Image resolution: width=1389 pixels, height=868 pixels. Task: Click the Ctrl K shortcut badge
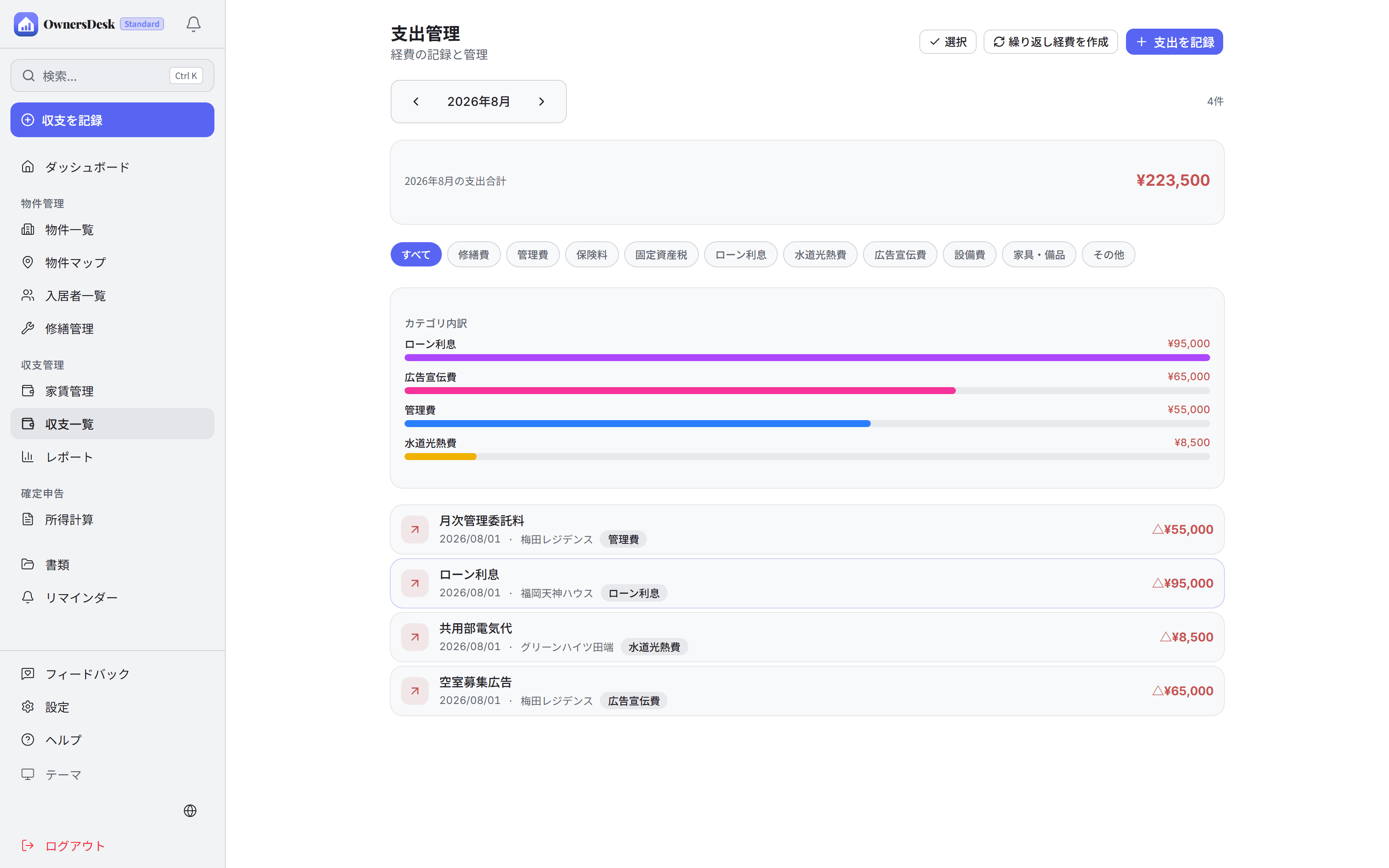pyautogui.click(x=186, y=76)
